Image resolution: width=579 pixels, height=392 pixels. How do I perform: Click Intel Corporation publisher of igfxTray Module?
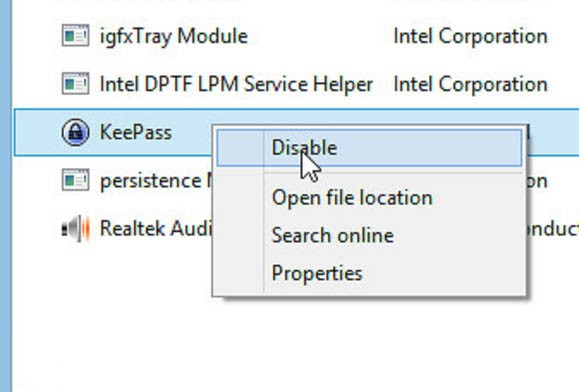coord(470,37)
